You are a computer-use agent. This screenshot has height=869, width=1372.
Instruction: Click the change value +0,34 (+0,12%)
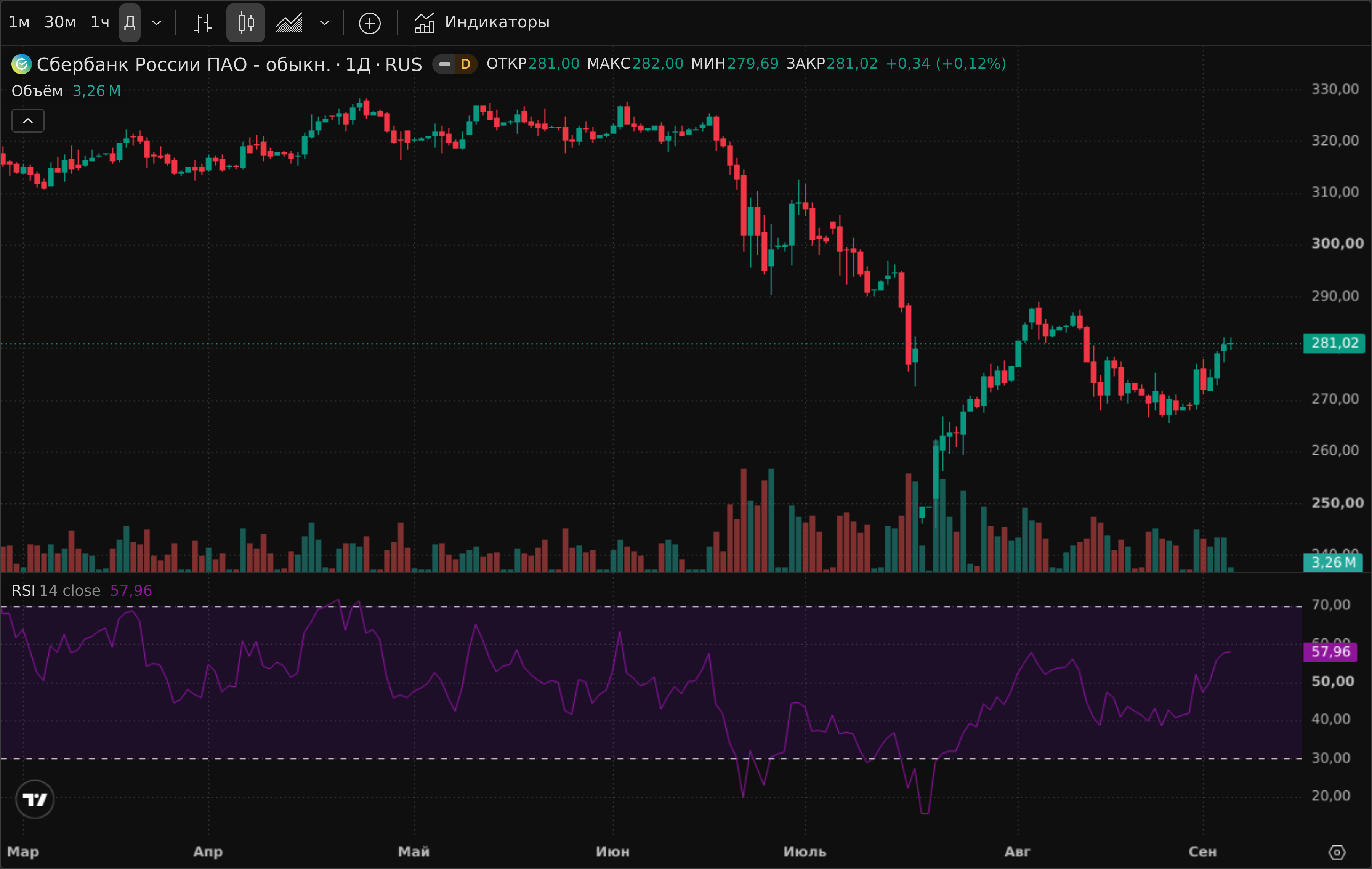coord(946,63)
